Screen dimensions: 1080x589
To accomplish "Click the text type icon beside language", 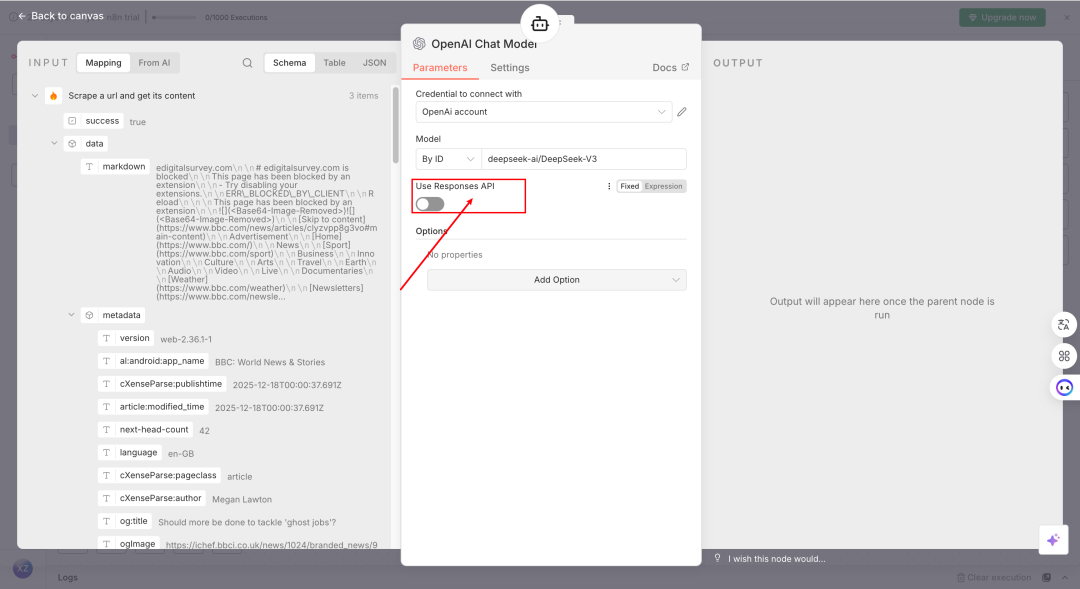I will click(107, 453).
